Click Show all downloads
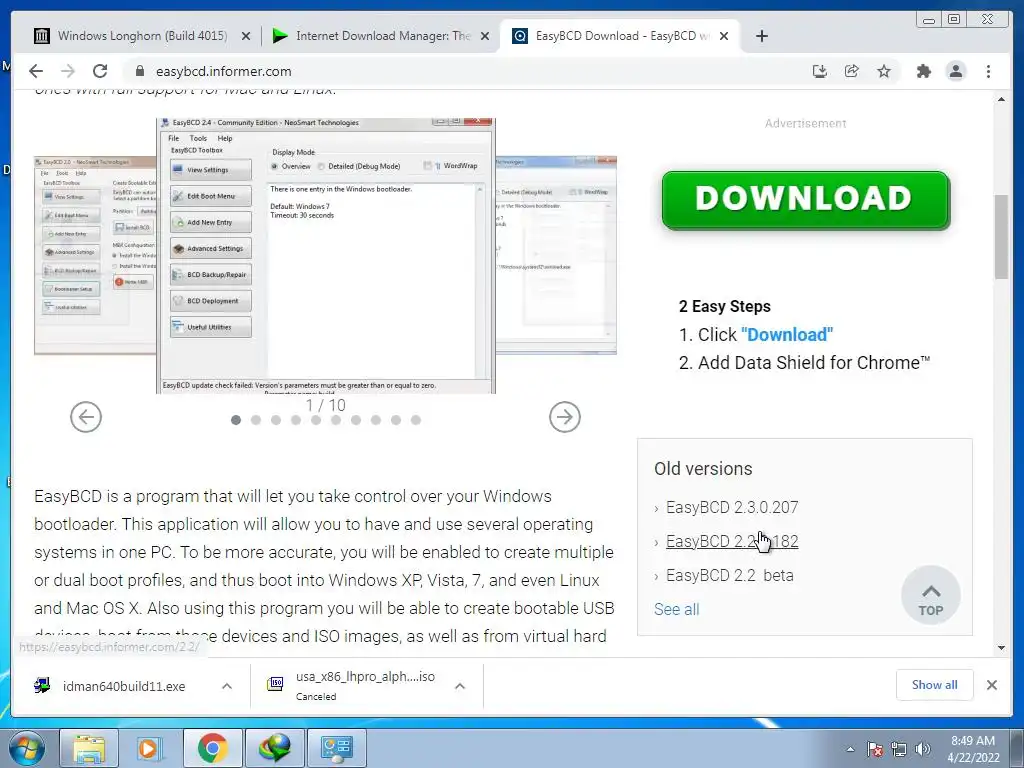 tap(935, 684)
